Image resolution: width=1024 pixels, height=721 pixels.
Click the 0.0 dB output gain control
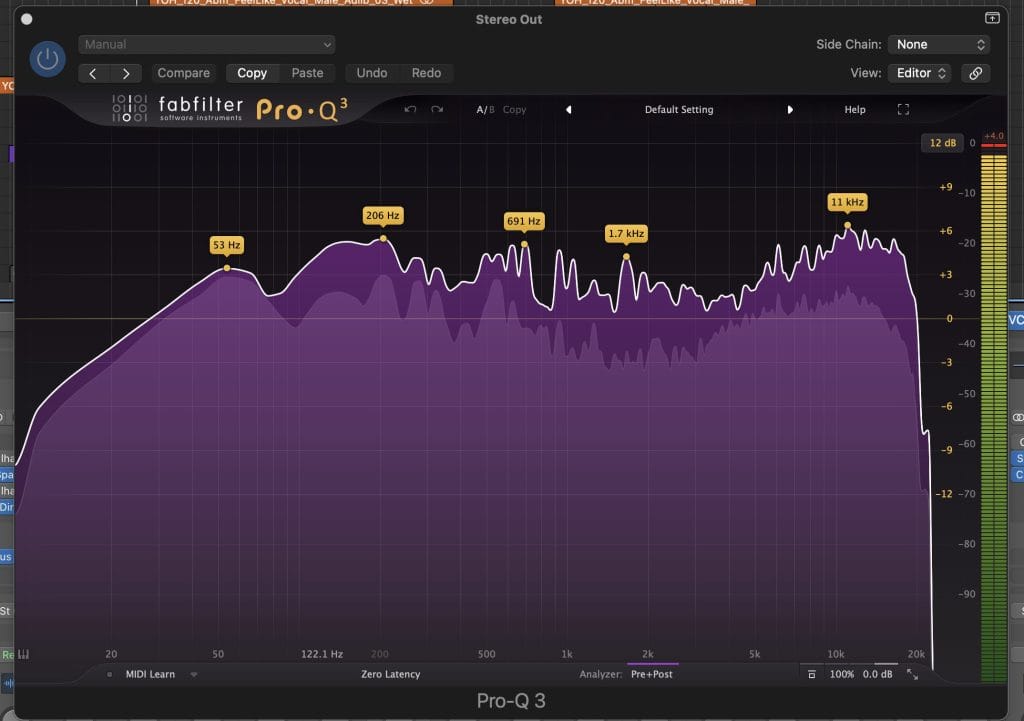point(877,675)
